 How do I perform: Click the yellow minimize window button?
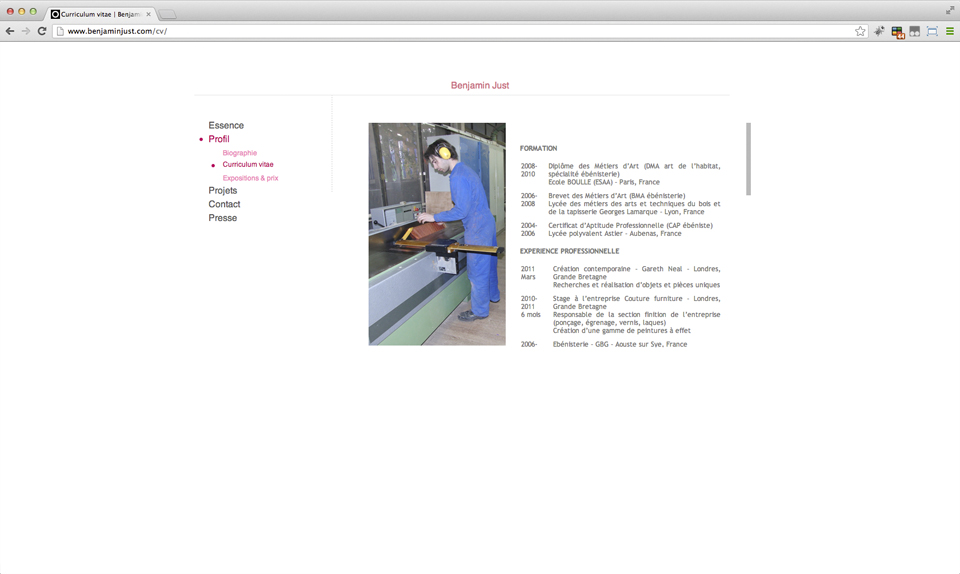point(22,12)
